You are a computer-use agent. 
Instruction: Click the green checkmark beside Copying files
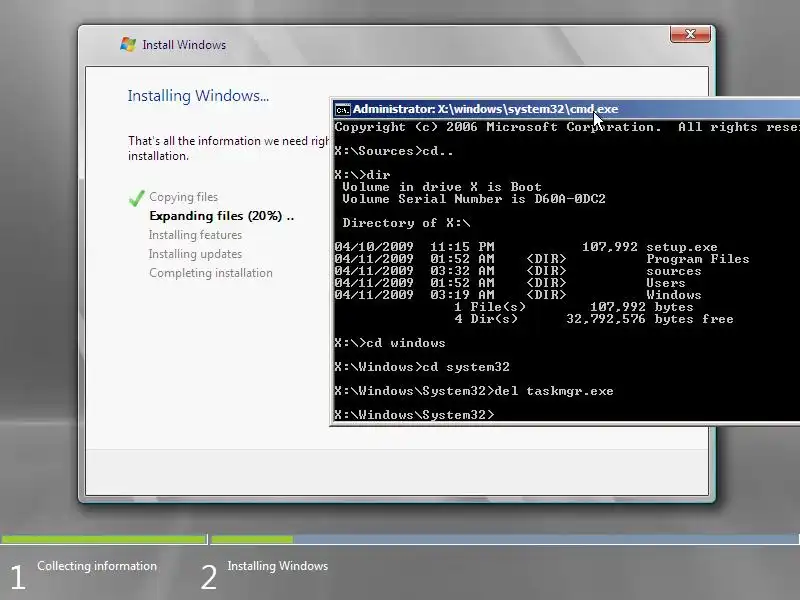click(x=137, y=198)
